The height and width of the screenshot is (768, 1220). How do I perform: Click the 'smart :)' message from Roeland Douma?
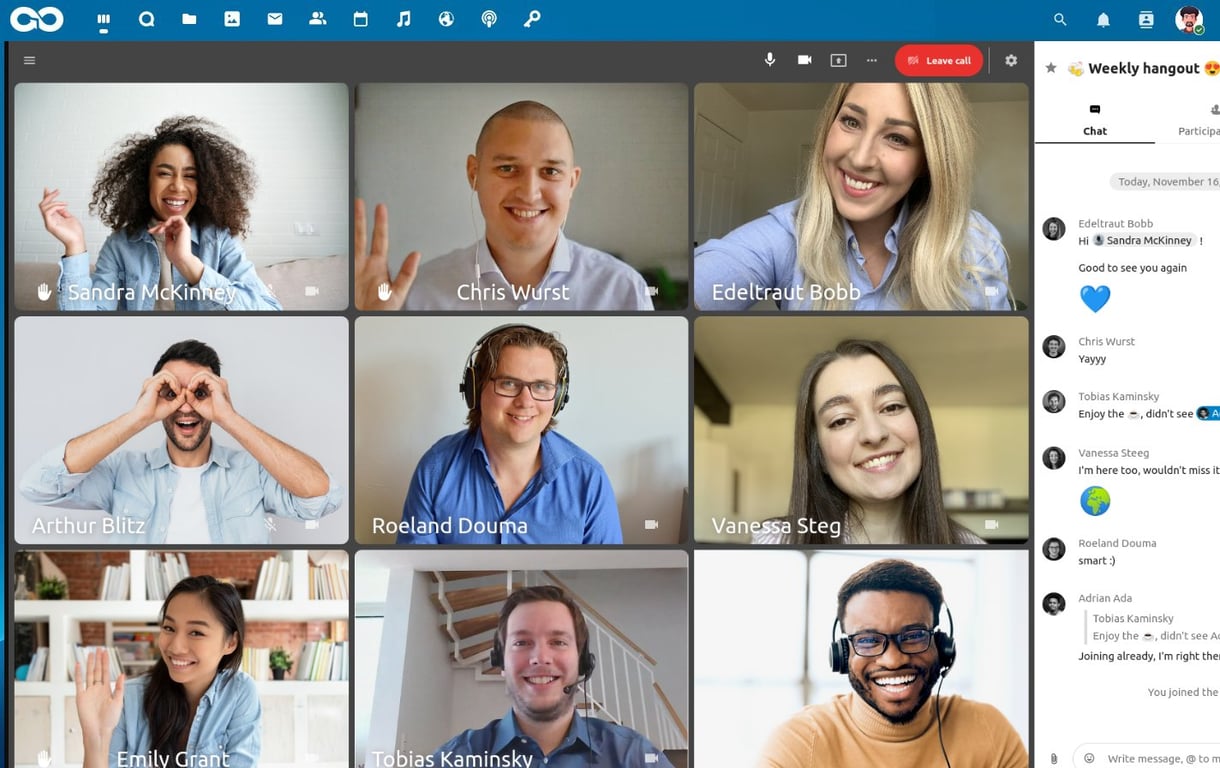[x=1096, y=561]
